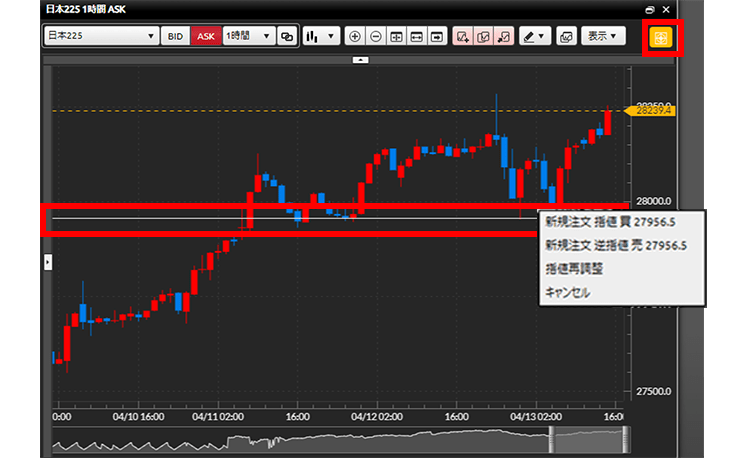
Task: Click the 04/10 16:00 time axis label
Action: point(139,417)
